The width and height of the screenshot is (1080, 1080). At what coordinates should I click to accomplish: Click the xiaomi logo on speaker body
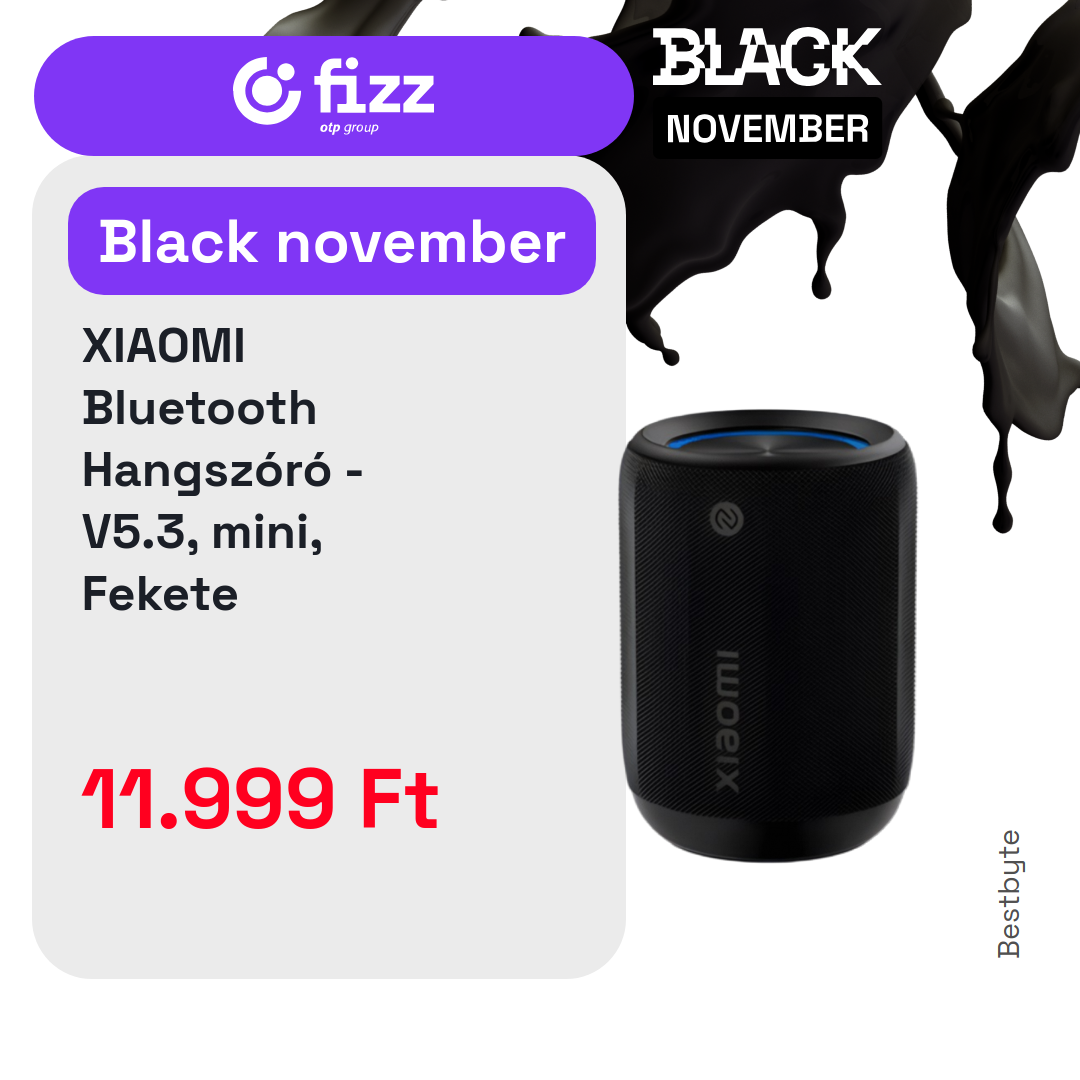pos(727,721)
